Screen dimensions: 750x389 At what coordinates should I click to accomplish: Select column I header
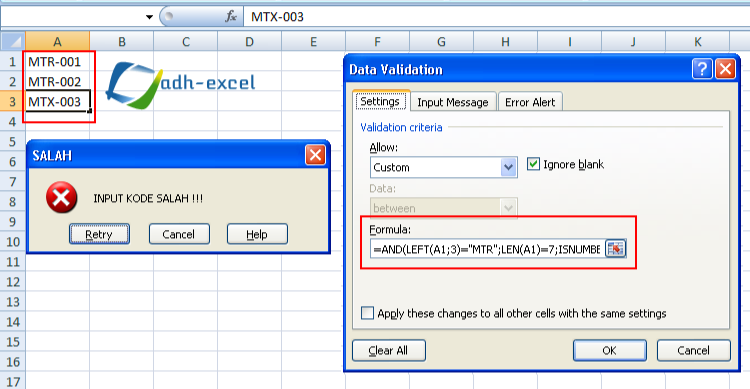570,42
